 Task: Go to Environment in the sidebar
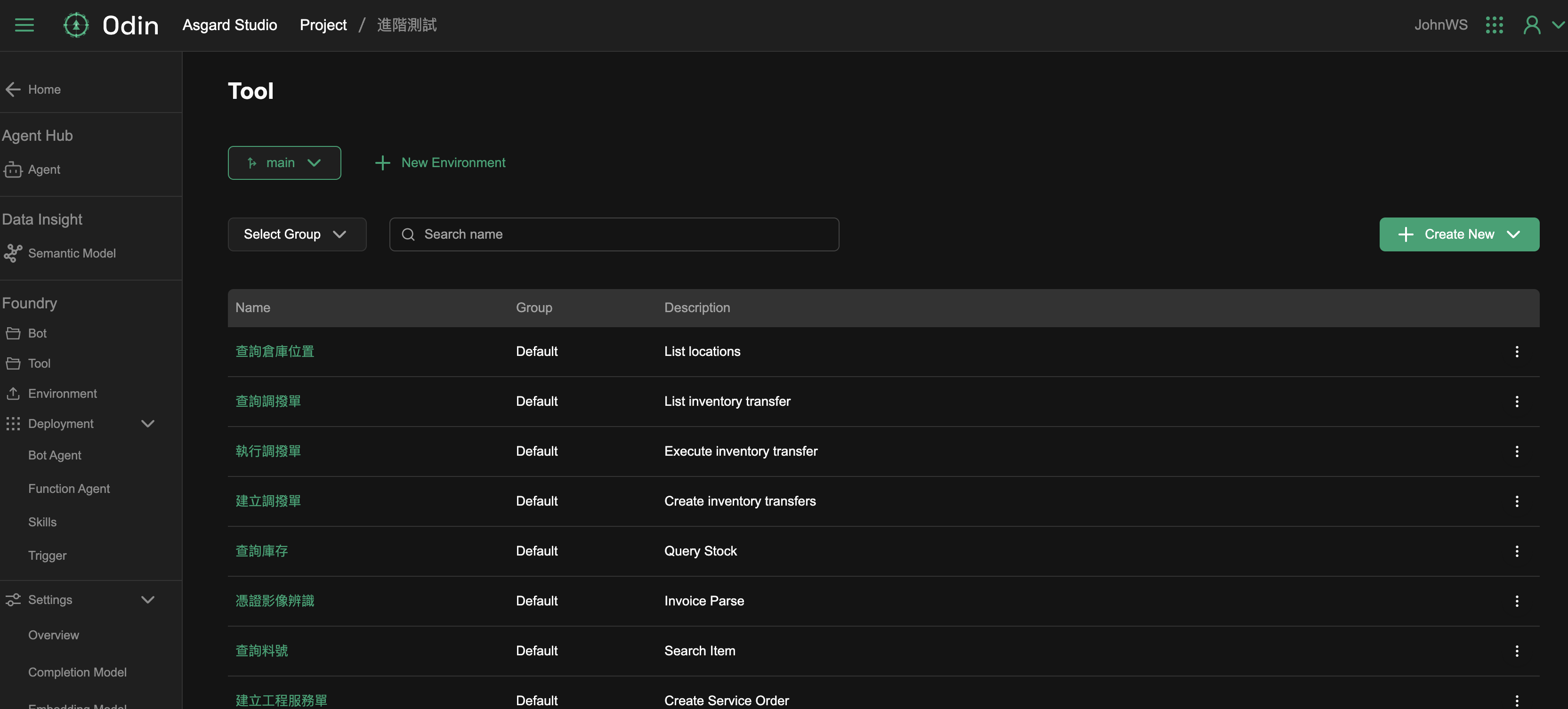[x=62, y=394]
